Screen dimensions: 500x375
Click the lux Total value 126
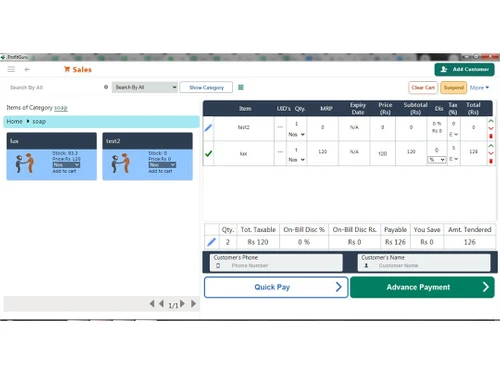click(473, 152)
